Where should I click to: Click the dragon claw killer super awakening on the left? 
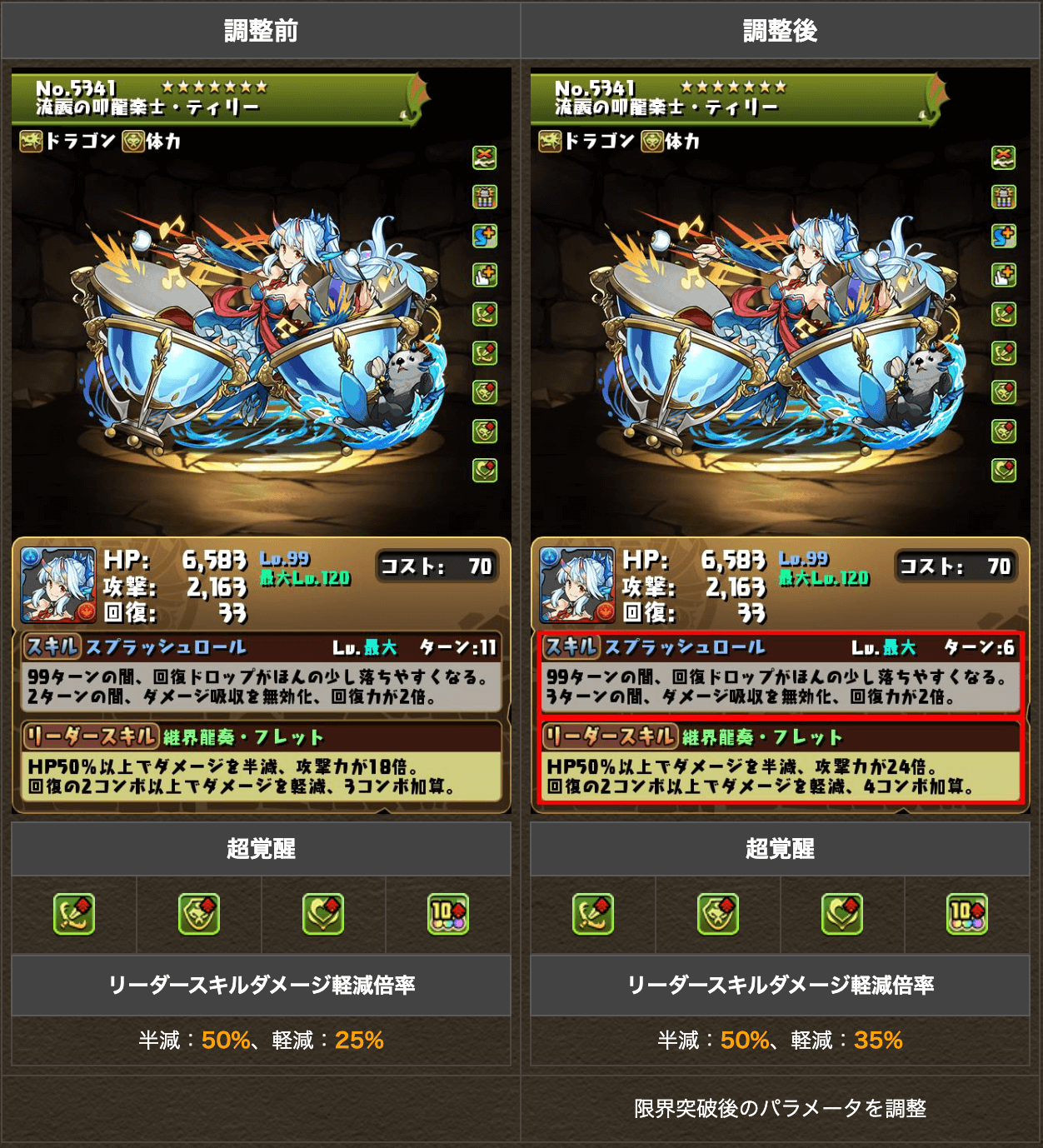point(74,915)
